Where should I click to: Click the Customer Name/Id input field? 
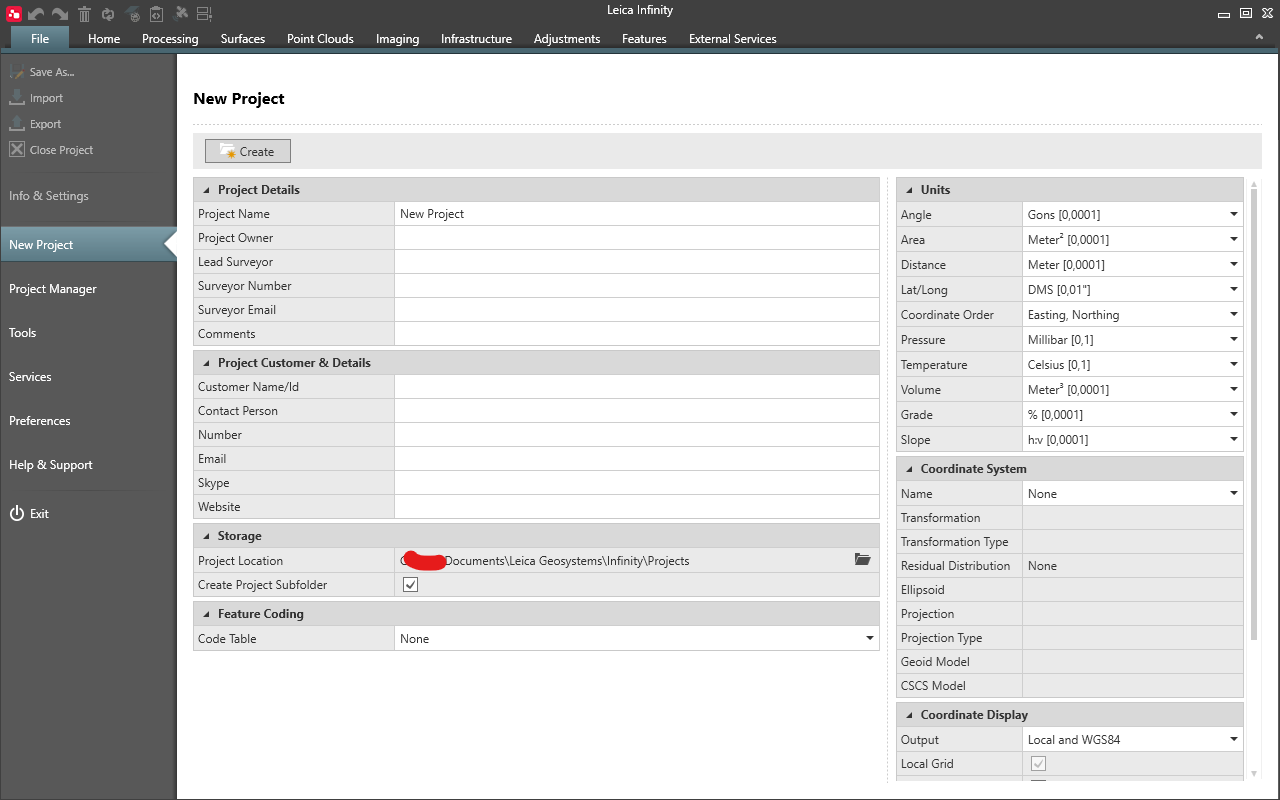tap(637, 386)
